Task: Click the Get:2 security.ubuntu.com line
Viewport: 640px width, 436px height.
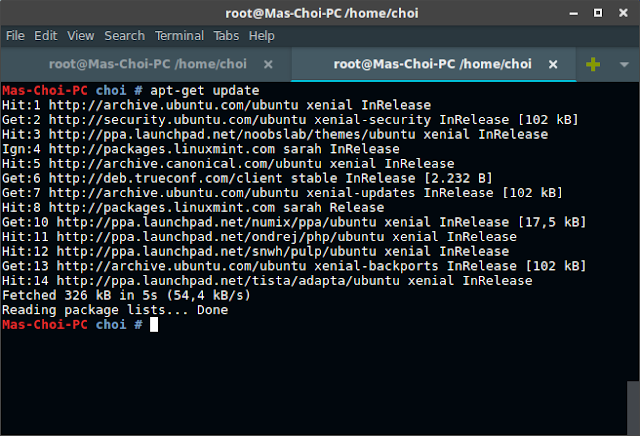Action: pos(290,120)
